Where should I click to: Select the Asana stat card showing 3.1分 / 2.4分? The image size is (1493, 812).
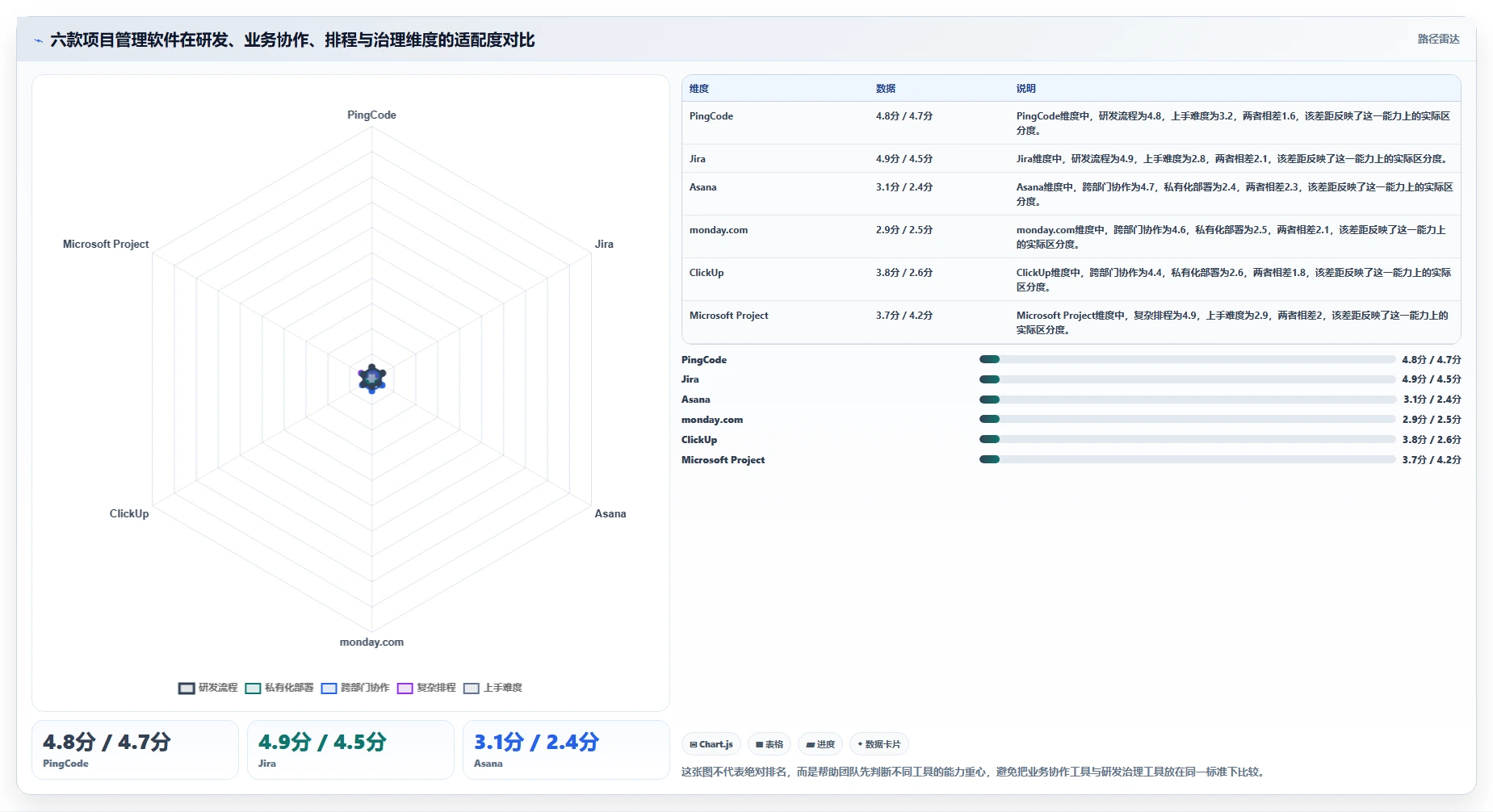pyautogui.click(x=566, y=750)
